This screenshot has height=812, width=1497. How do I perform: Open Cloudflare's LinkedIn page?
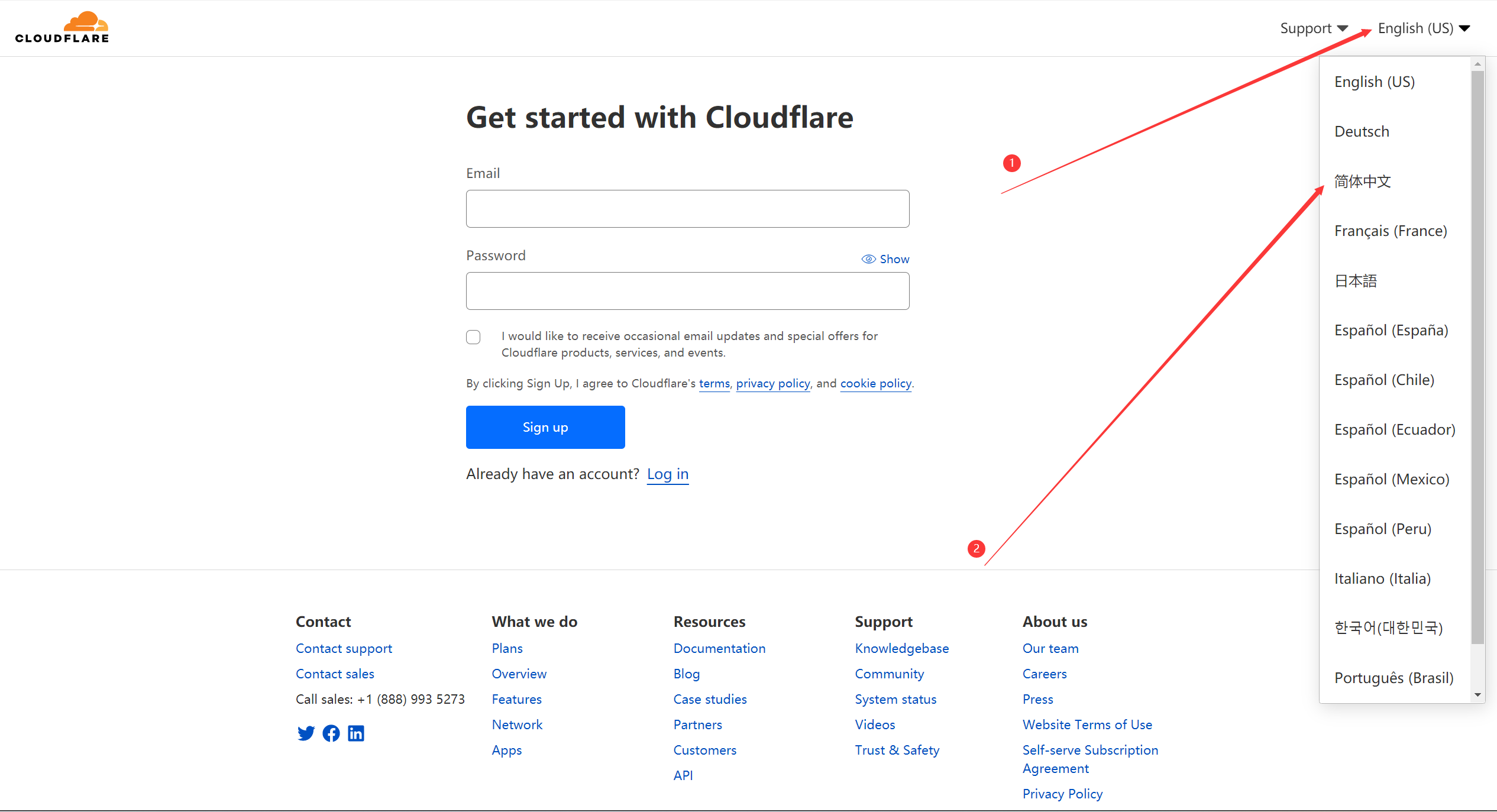coord(355,733)
